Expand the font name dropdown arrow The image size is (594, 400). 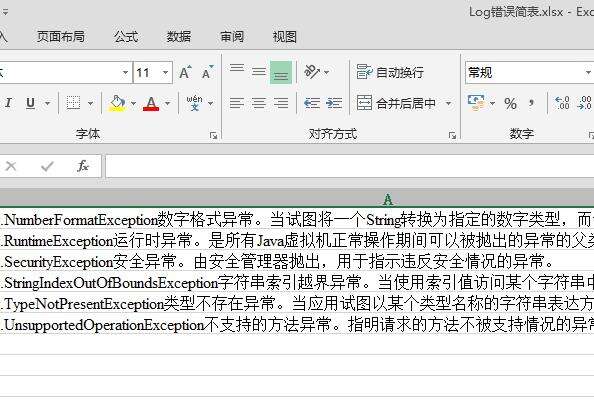[x=125, y=72]
